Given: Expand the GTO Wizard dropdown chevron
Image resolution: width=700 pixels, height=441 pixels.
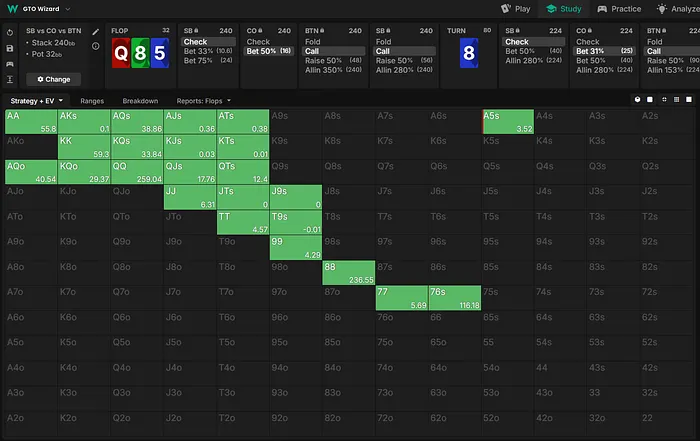Looking at the screenshot, I should (68, 9).
